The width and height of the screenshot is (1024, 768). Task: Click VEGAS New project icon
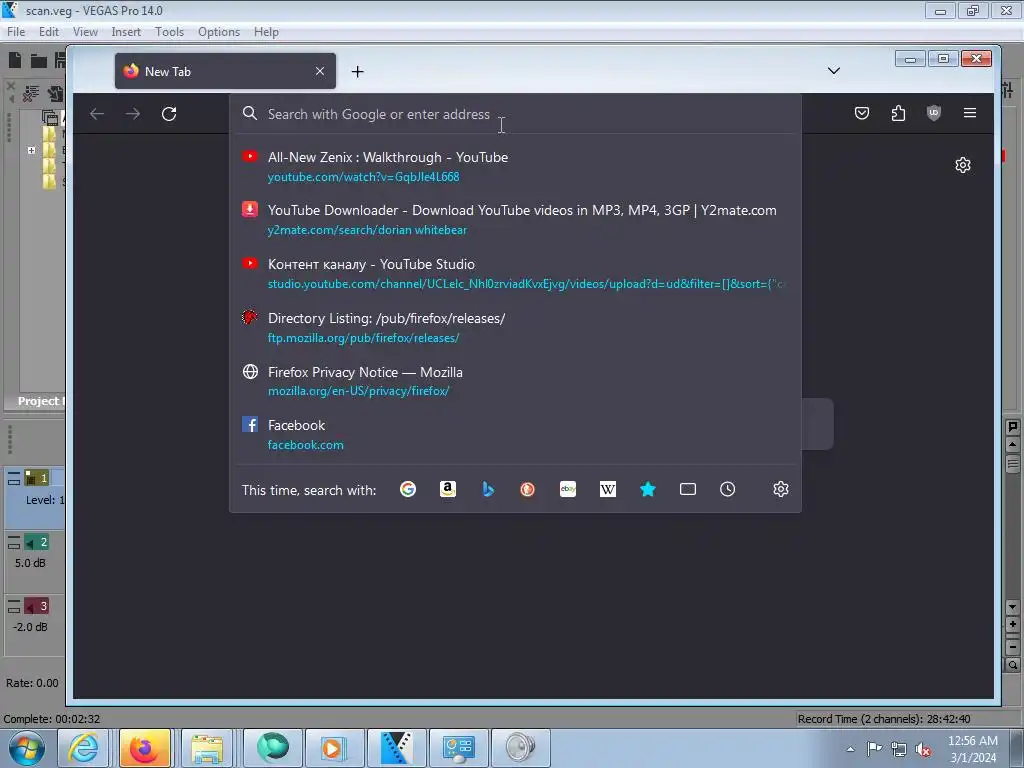point(14,61)
